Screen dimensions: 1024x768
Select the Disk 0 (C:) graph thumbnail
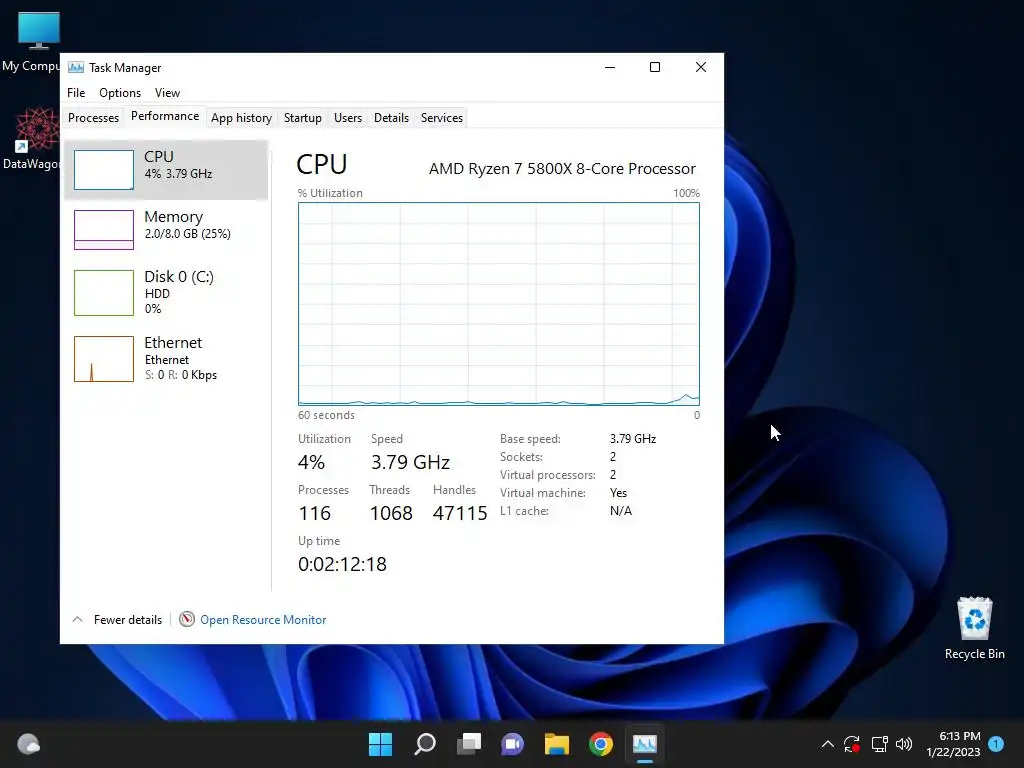tap(104, 293)
